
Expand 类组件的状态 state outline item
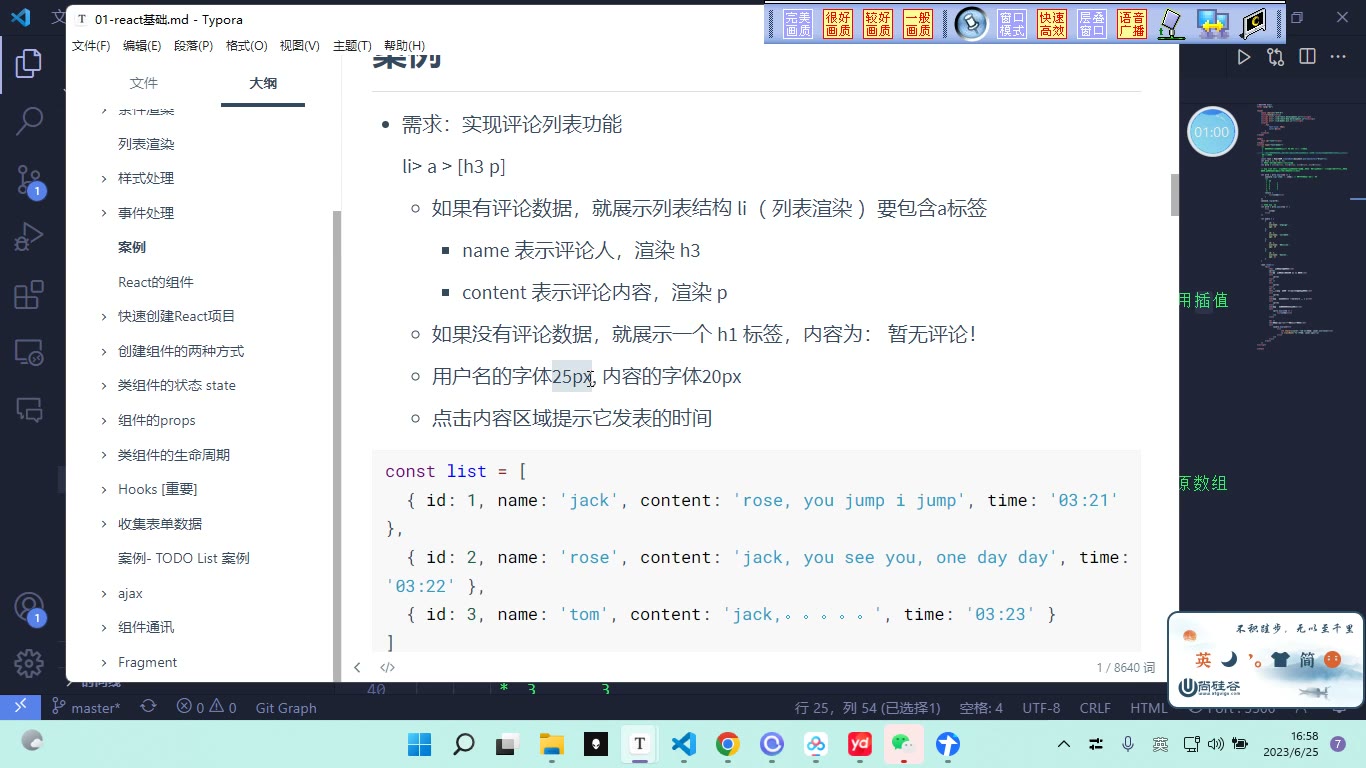(x=104, y=386)
